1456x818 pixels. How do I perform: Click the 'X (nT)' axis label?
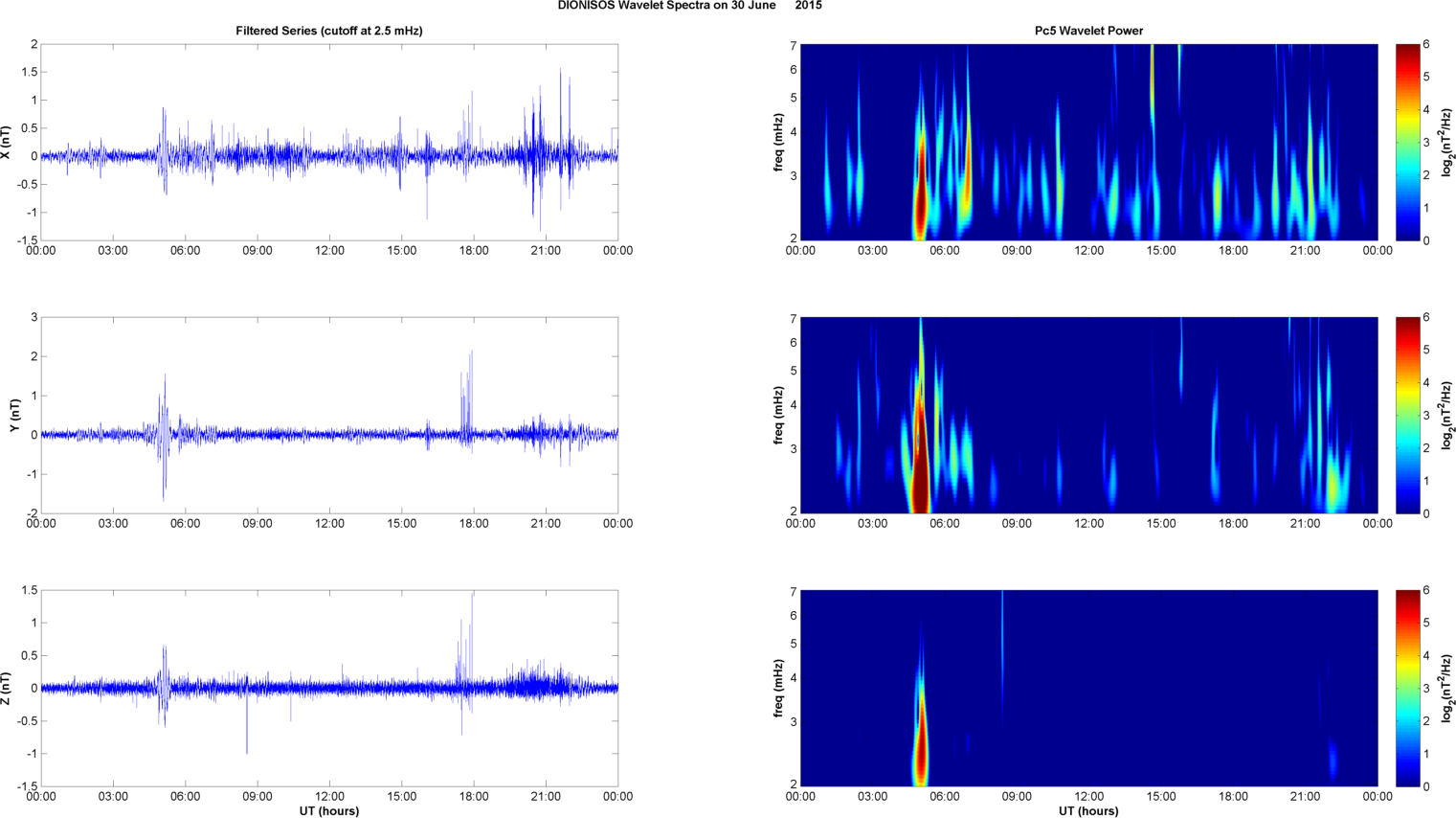[7, 142]
